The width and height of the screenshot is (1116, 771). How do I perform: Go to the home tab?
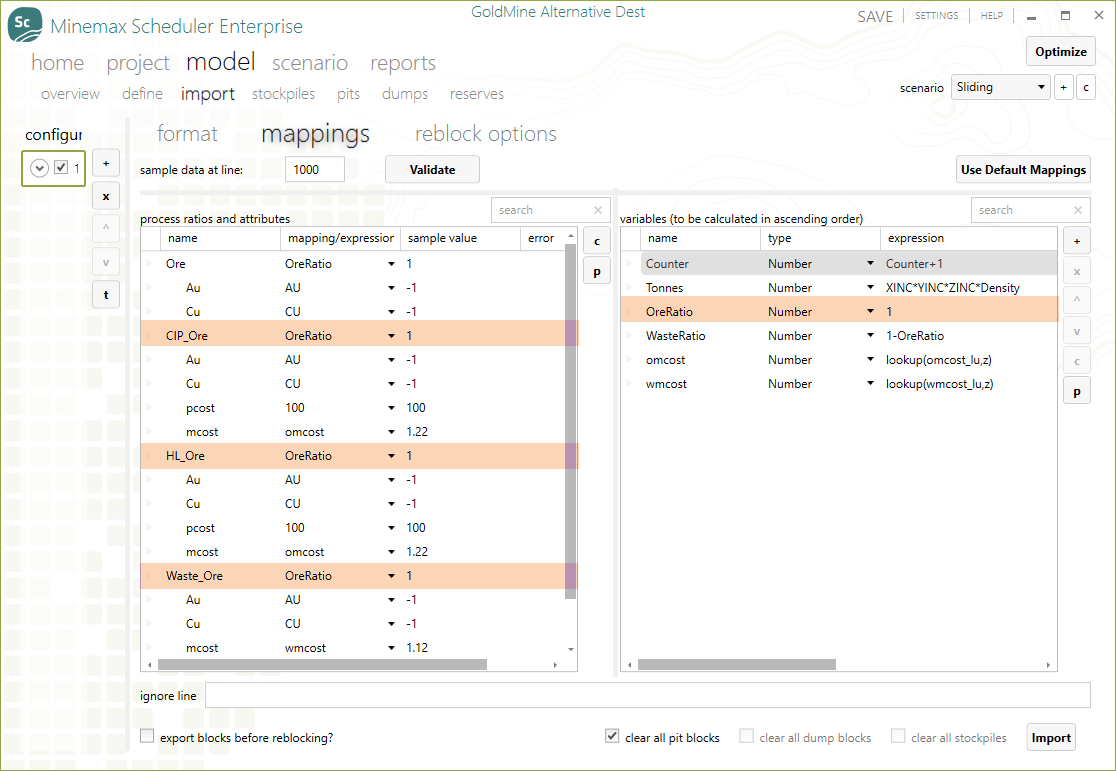coord(58,63)
